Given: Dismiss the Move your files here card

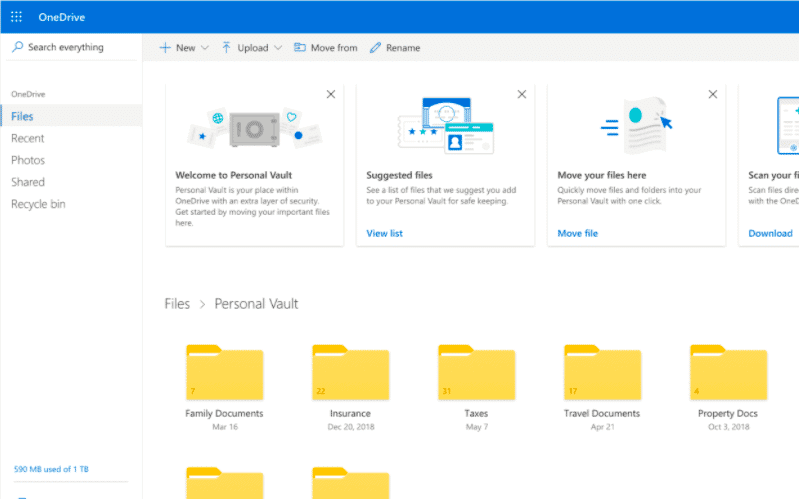Looking at the screenshot, I should point(713,94).
